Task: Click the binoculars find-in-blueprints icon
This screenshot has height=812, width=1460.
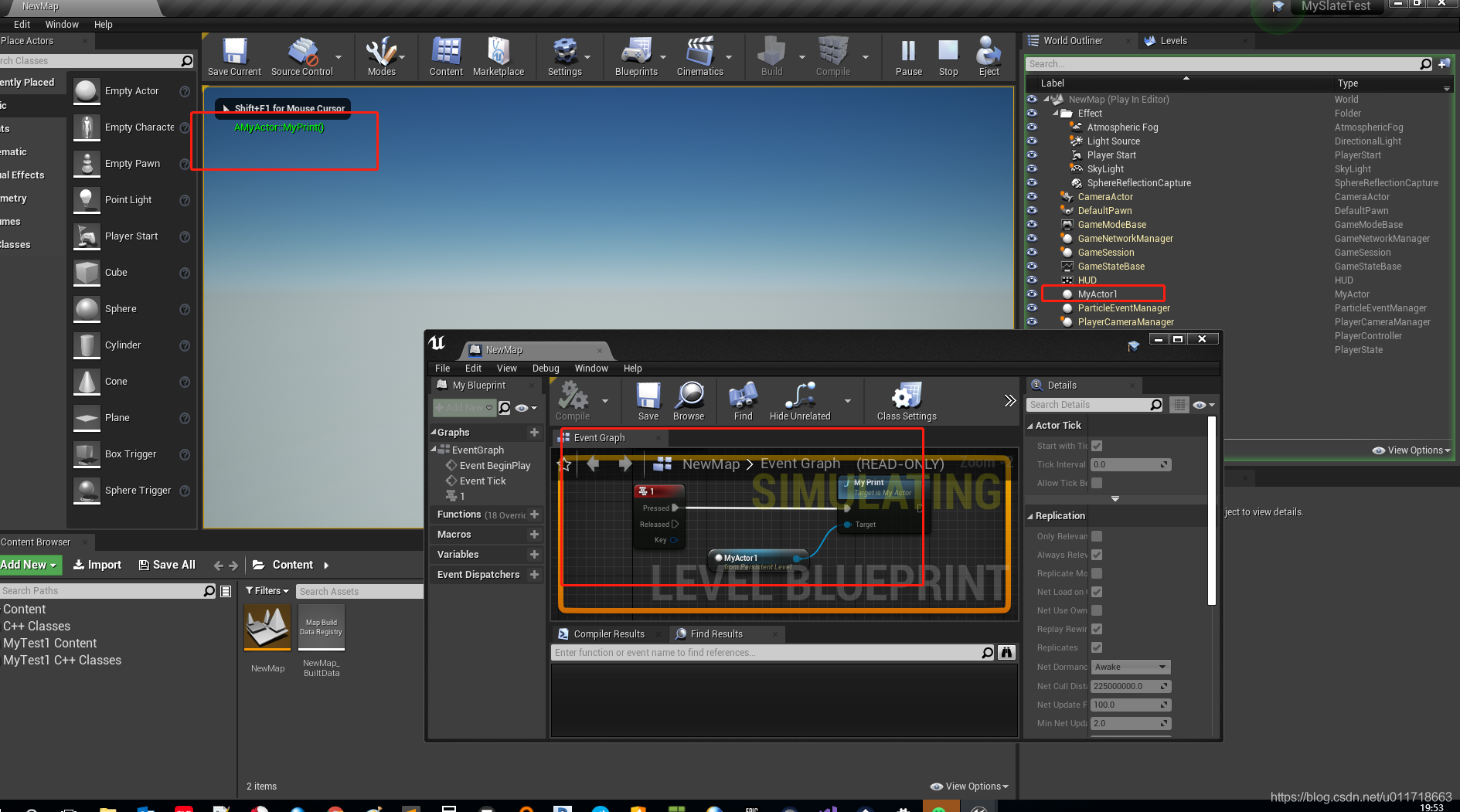Action: pyautogui.click(x=1006, y=653)
